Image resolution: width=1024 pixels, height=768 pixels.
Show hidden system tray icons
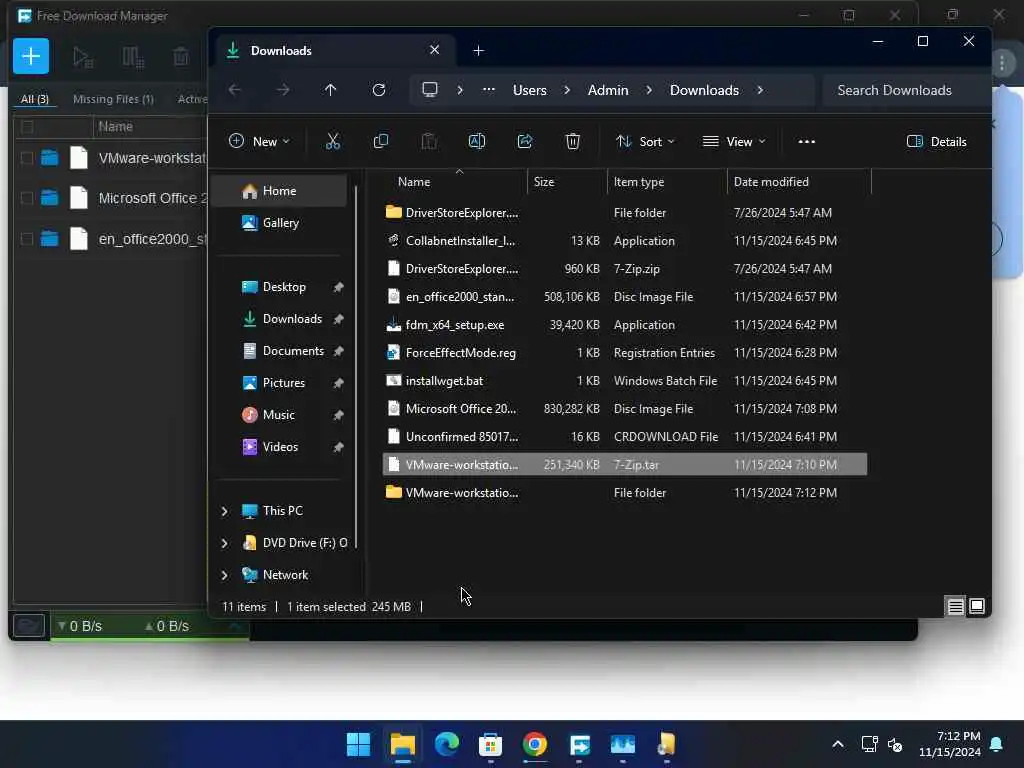(838, 744)
